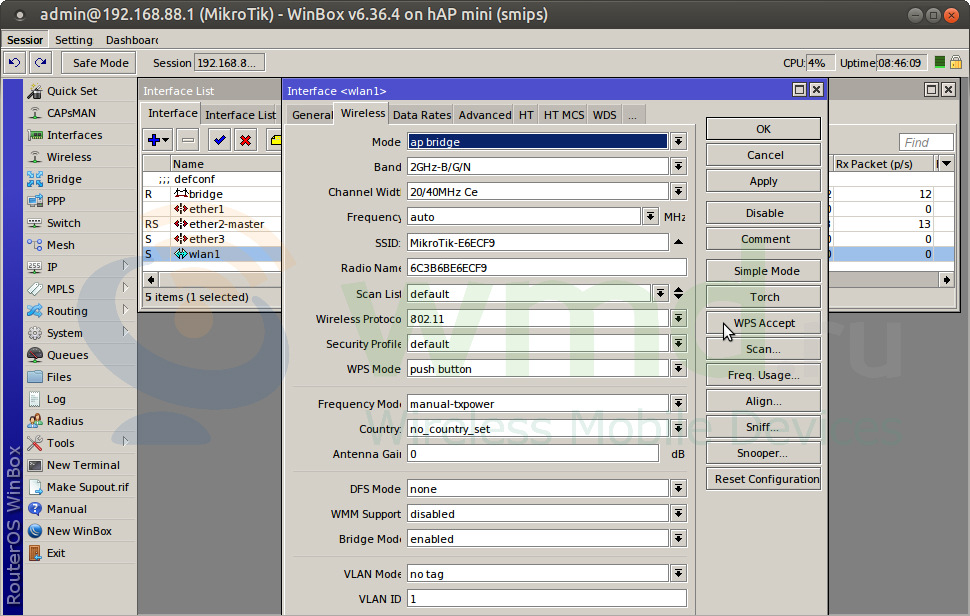
Task: Click the padlock icon in status bar
Action: pyautogui.click(x=956, y=62)
